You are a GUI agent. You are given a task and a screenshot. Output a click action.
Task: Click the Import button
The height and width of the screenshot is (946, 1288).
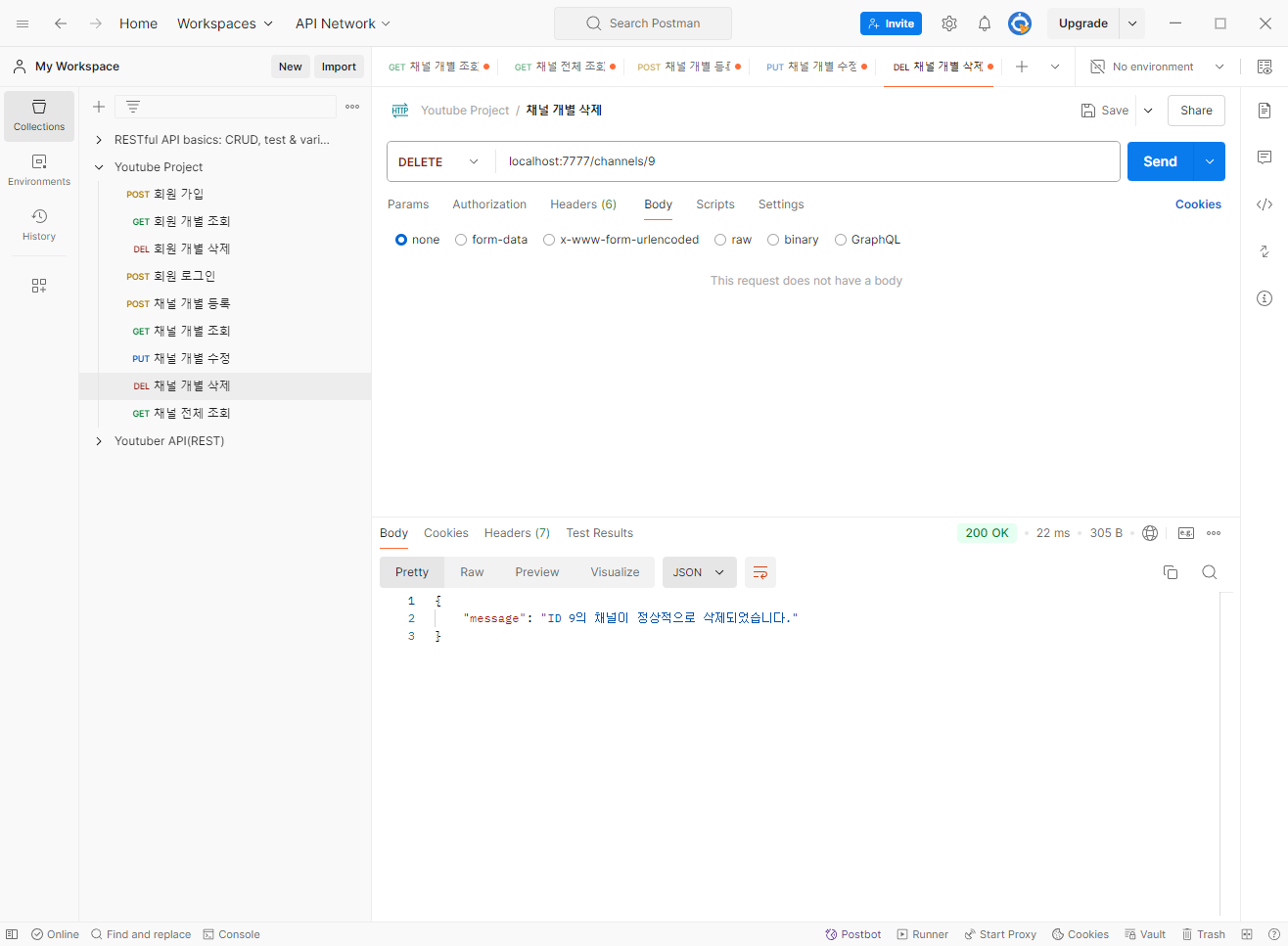339,67
